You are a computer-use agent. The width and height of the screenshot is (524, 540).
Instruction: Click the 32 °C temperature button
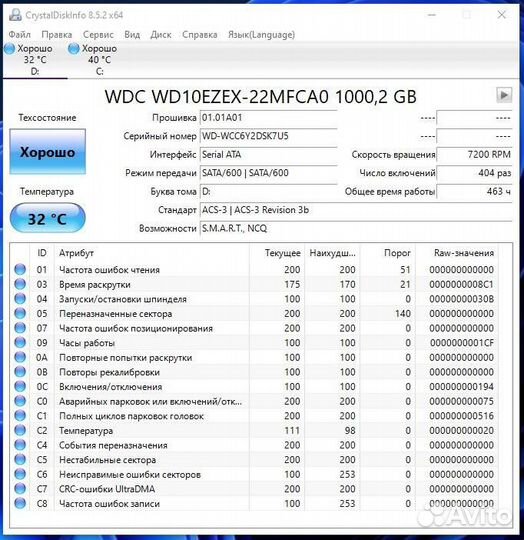point(48,218)
